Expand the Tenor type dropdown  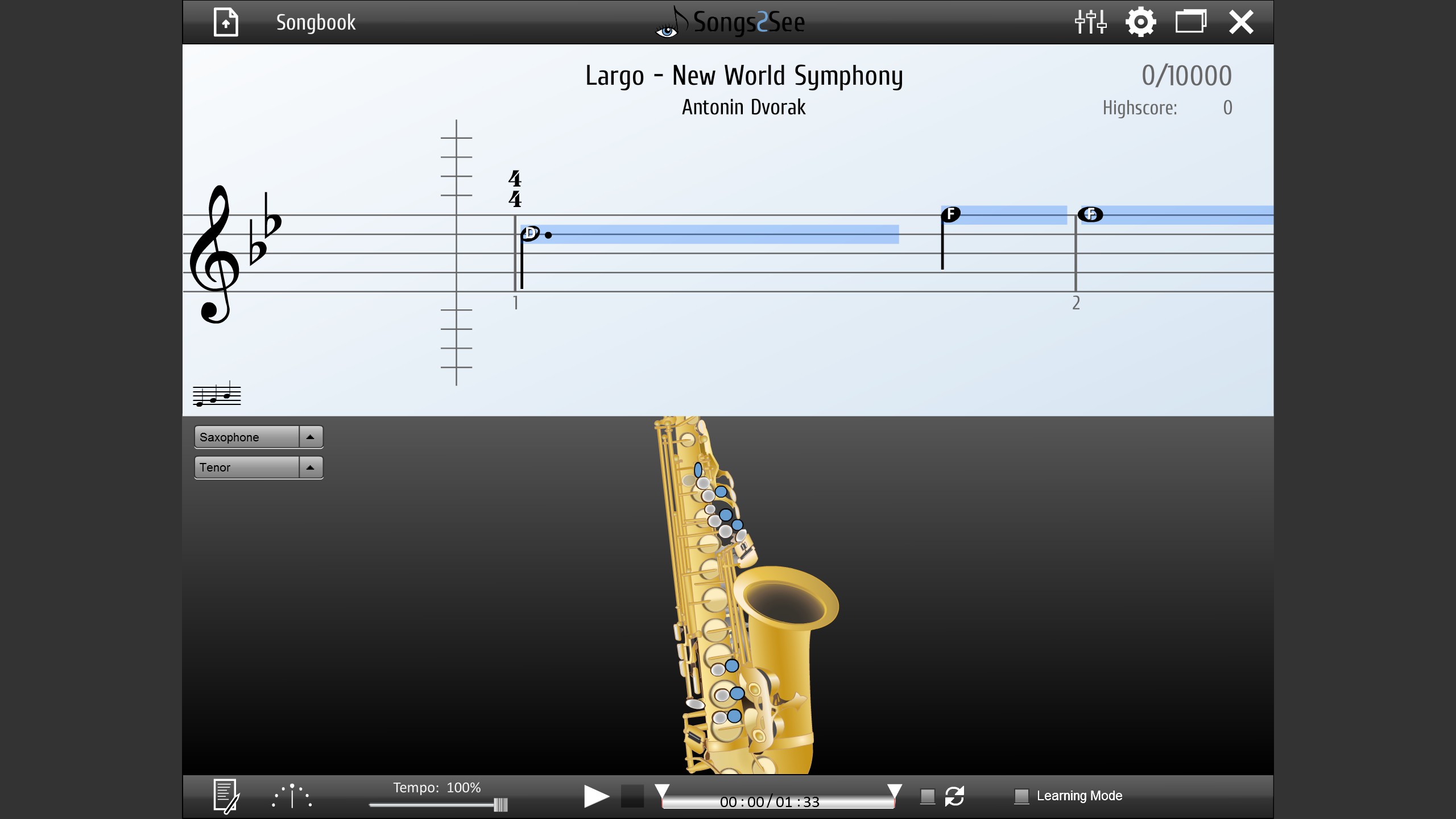(x=259, y=468)
